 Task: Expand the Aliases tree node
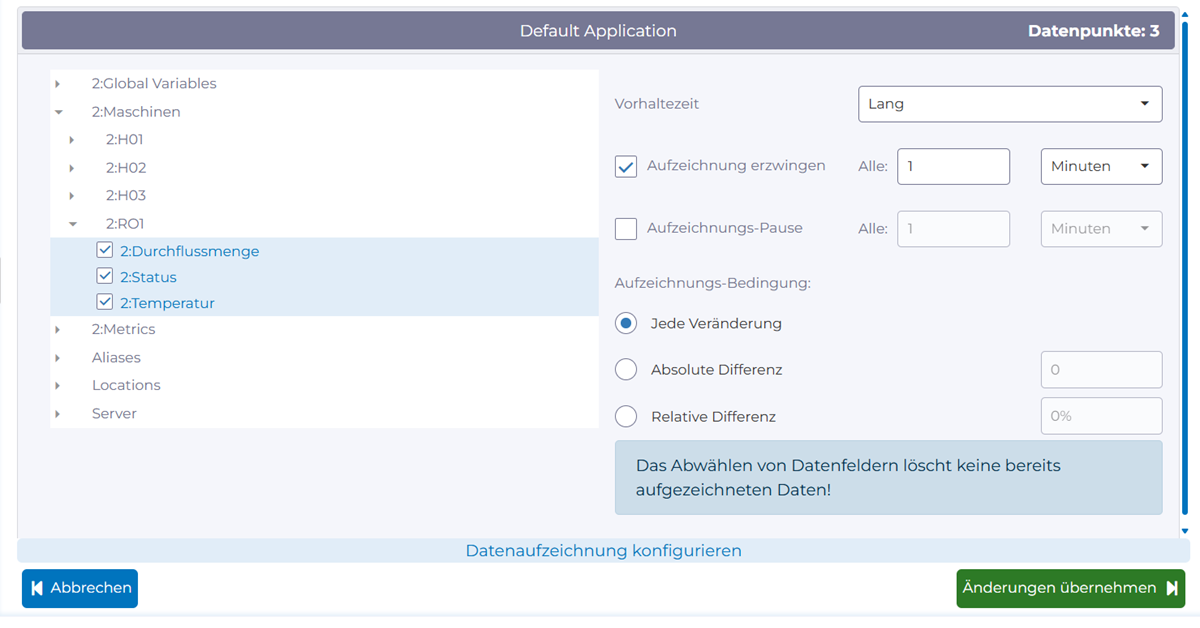pos(58,356)
